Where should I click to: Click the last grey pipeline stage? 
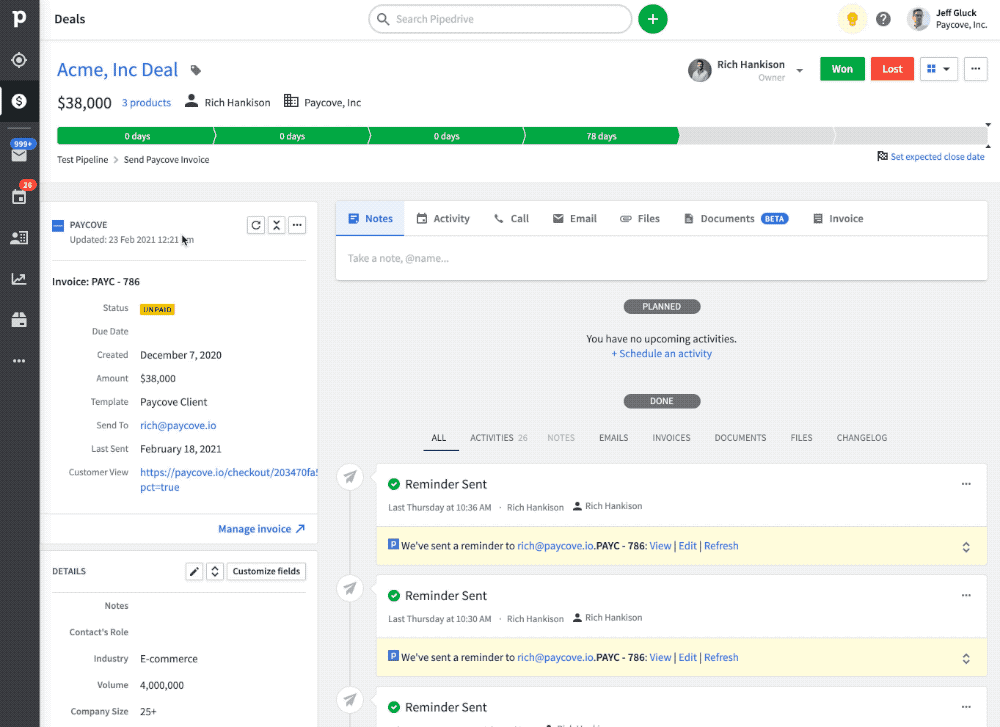pyautogui.click(x=911, y=136)
